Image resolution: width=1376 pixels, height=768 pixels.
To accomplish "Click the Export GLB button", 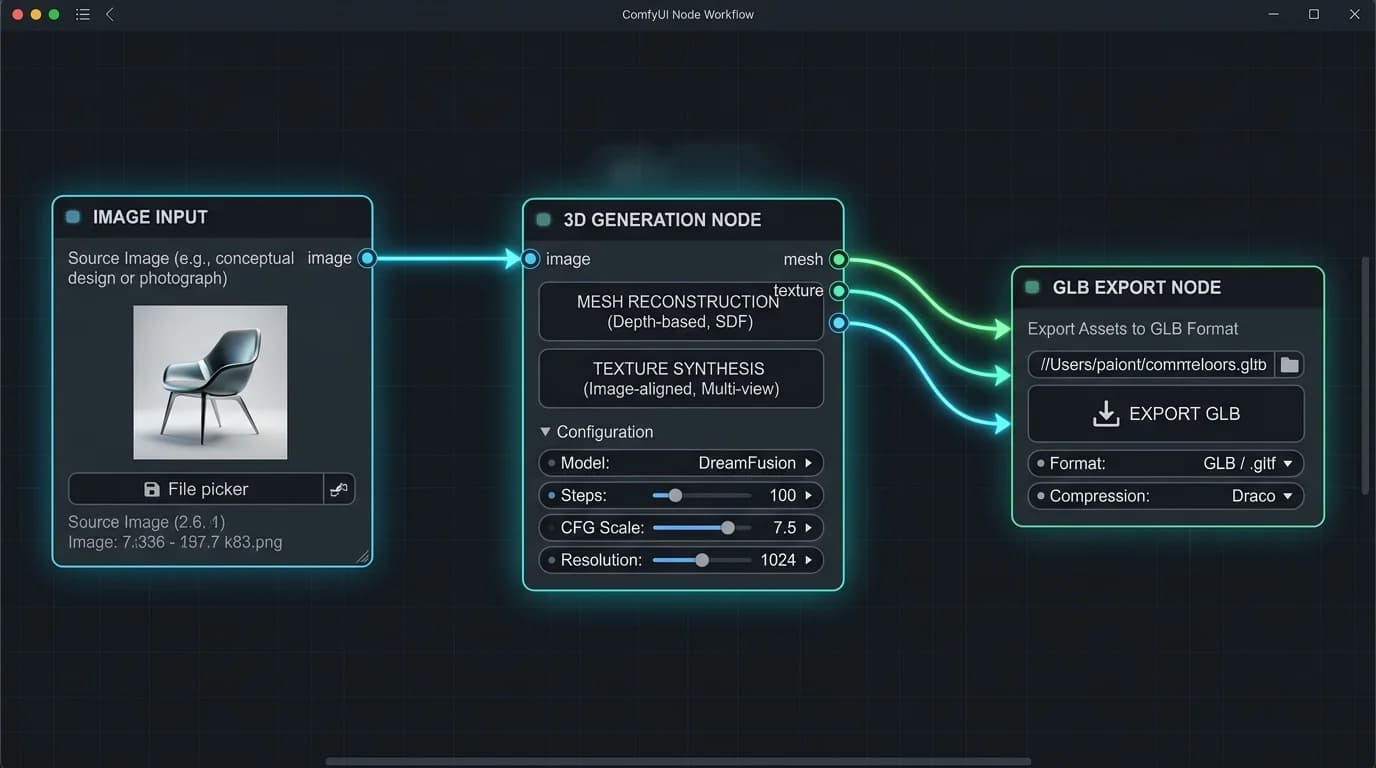I will (1166, 414).
